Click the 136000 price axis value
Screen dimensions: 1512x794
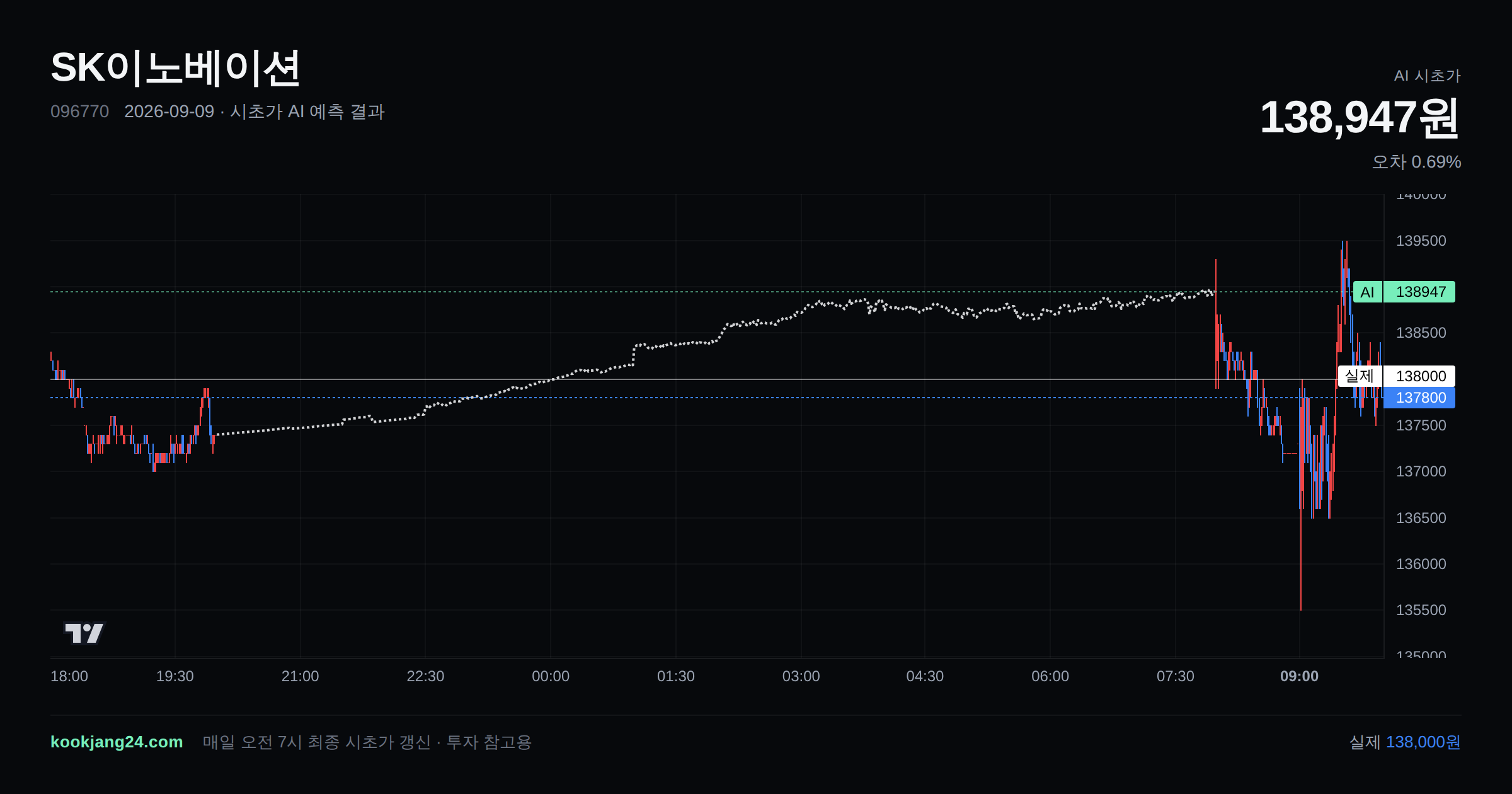1421,564
